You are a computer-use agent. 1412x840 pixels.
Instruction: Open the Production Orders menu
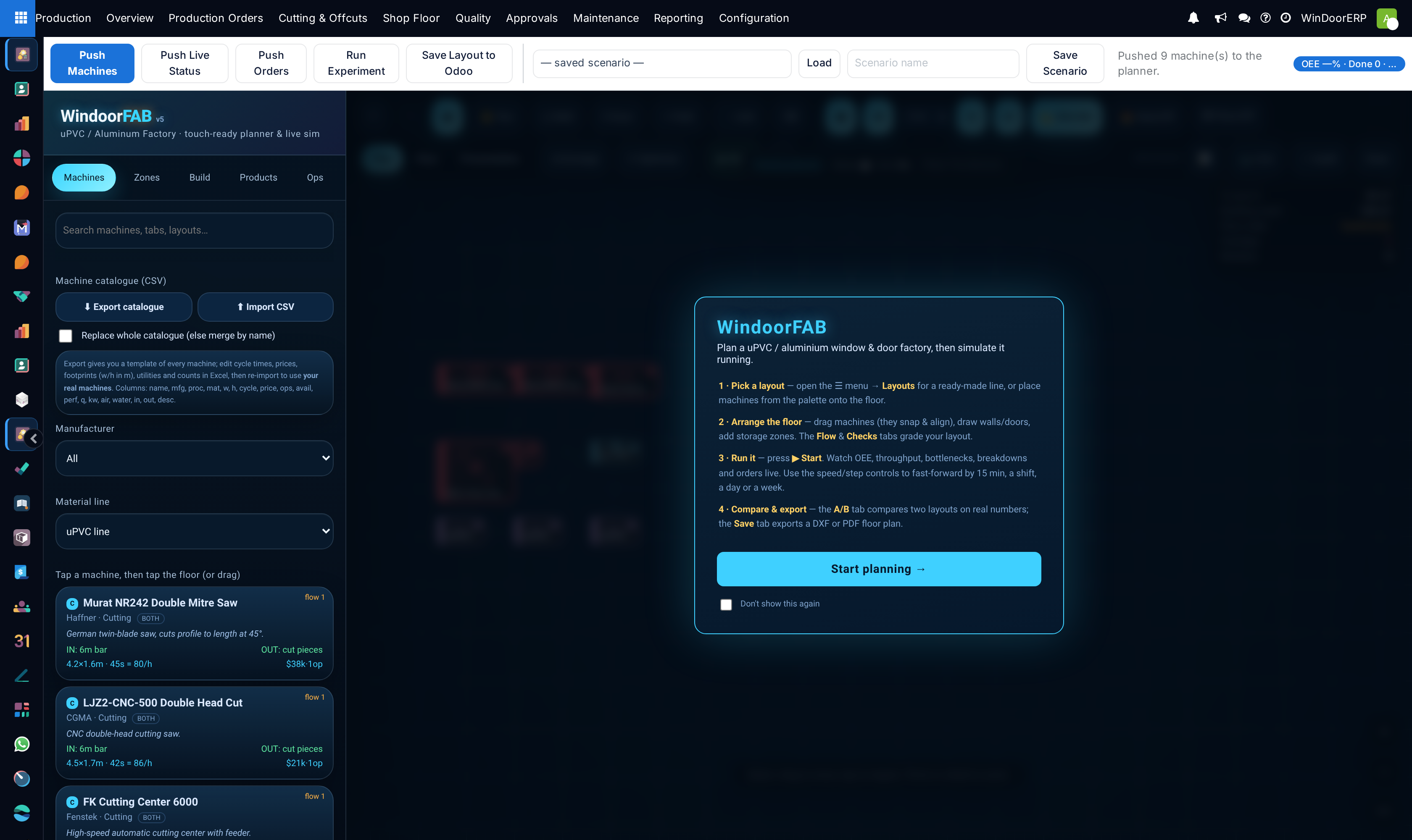click(216, 18)
